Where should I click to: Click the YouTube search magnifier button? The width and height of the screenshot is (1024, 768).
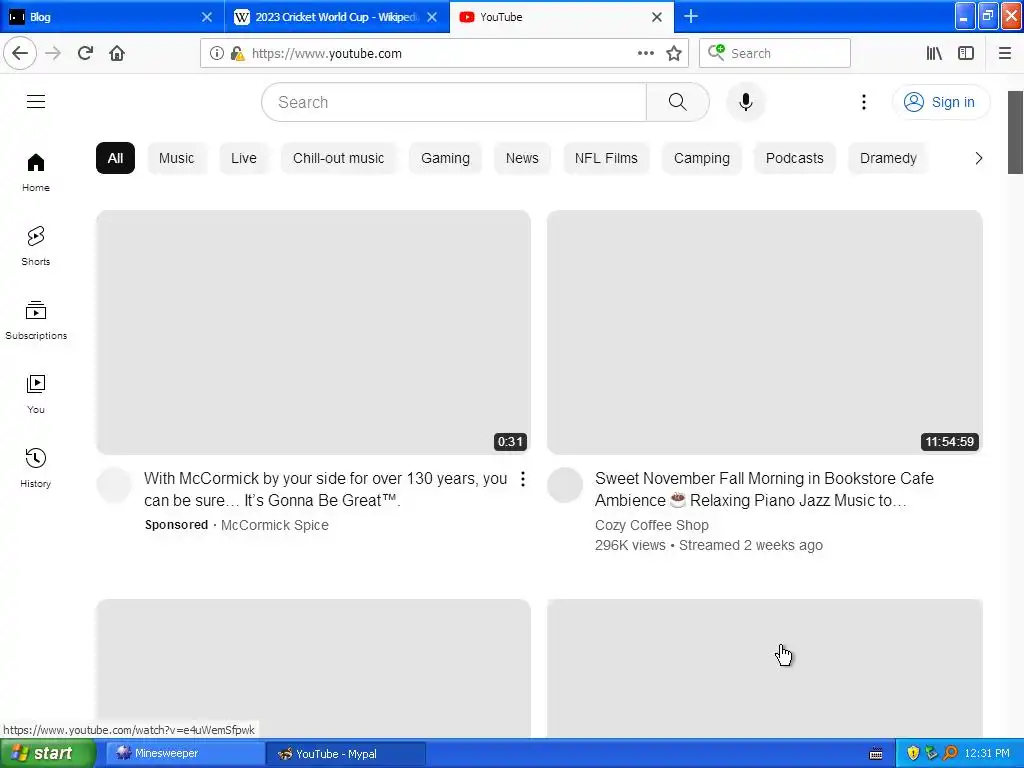tap(677, 102)
